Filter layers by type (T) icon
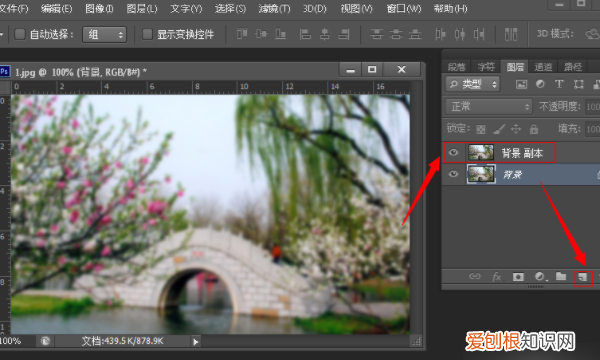Image resolution: width=600 pixels, height=360 pixels. click(559, 84)
